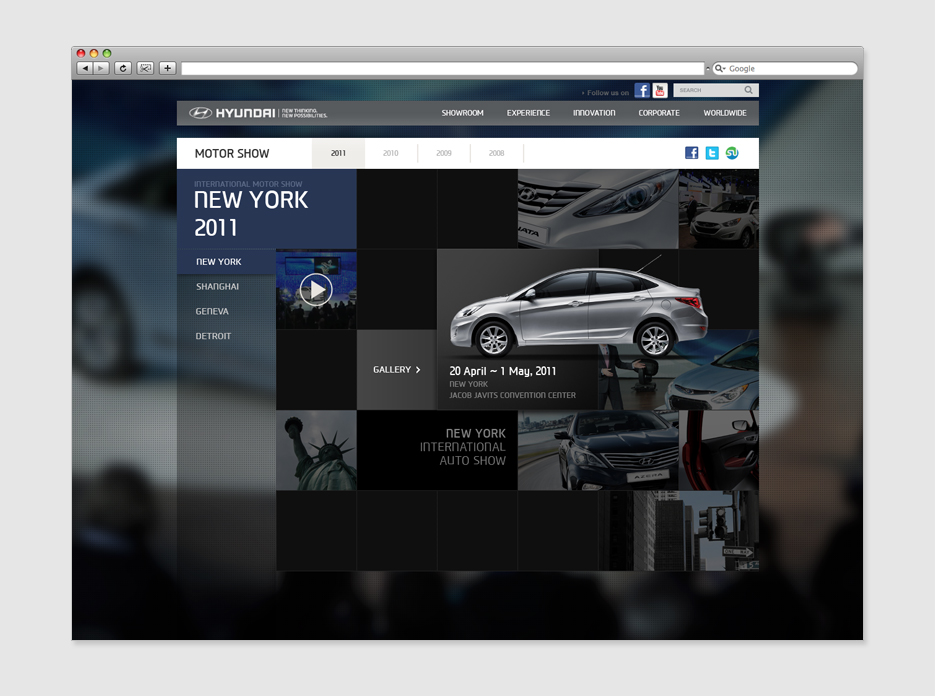
Task: Click the 20 April ~ 1 May, 2011 text
Action: [x=503, y=371]
